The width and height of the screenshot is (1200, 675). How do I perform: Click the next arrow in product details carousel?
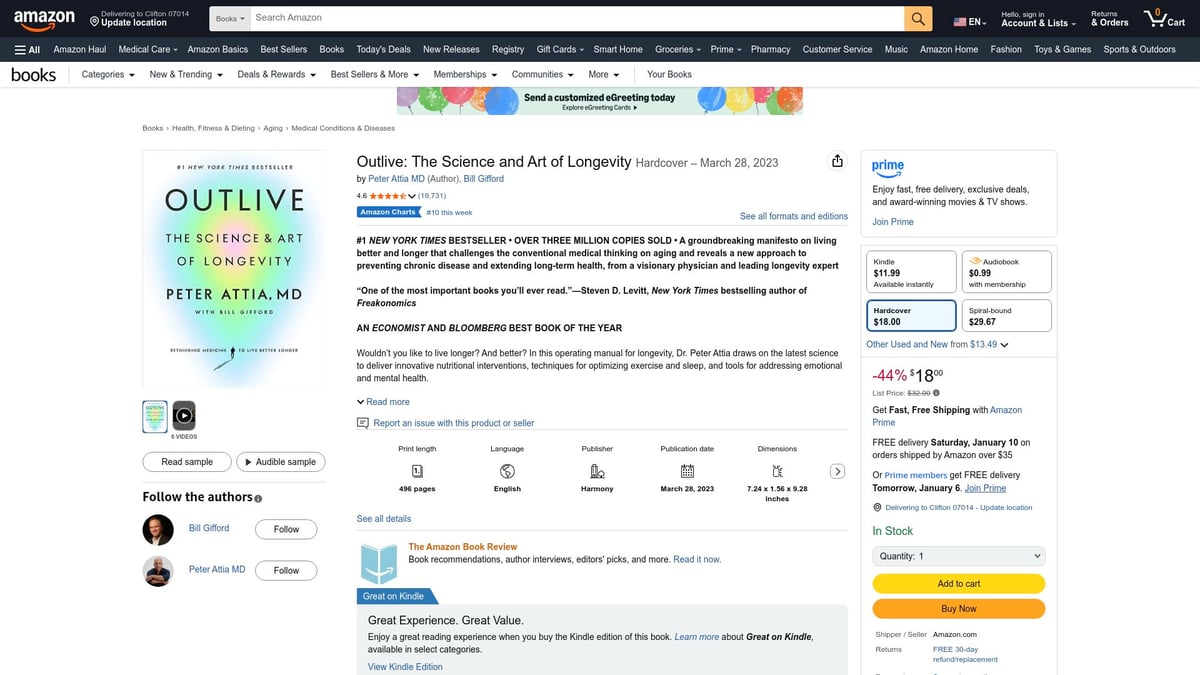tap(838, 472)
